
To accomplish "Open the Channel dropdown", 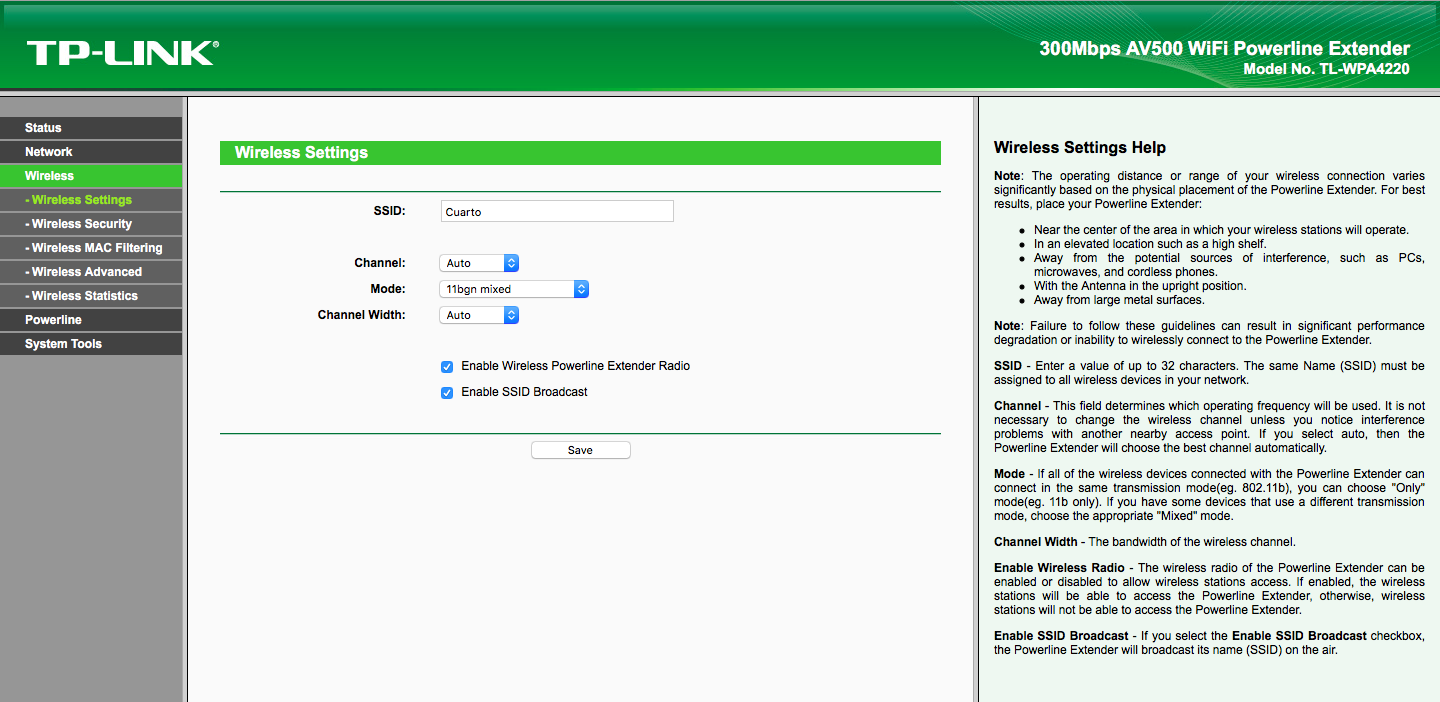I will [479, 263].
